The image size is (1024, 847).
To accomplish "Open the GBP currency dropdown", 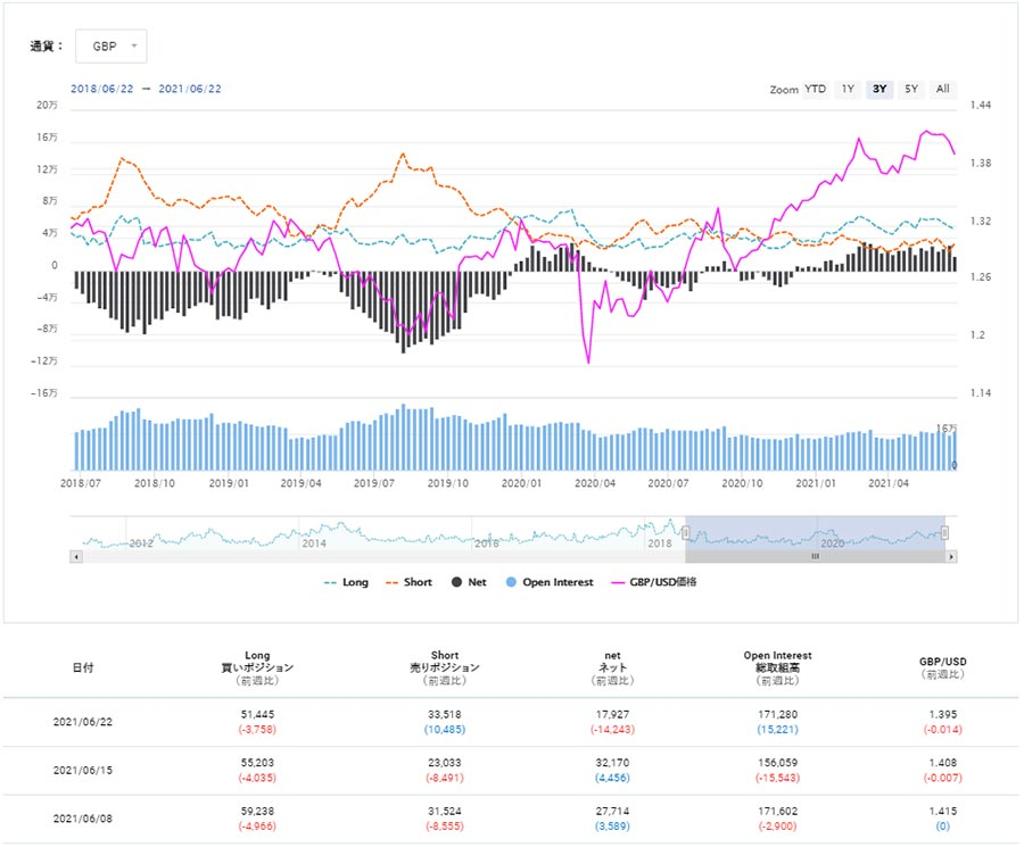I will (x=111, y=46).
